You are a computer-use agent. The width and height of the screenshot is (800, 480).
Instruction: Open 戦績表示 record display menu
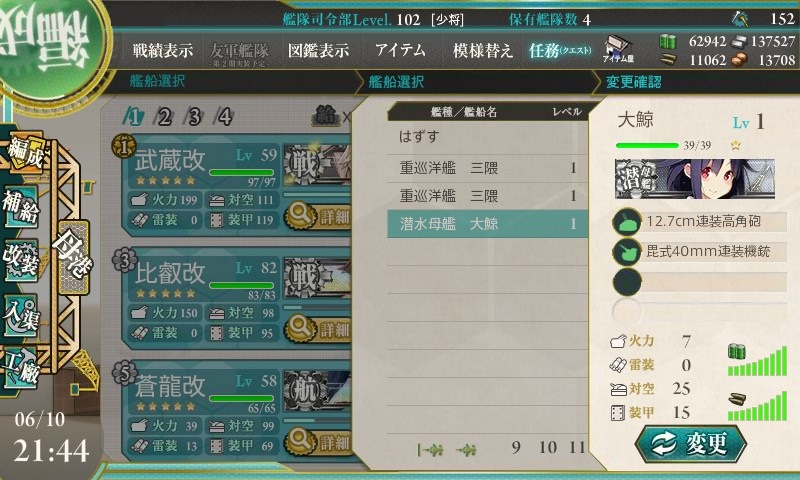163,50
